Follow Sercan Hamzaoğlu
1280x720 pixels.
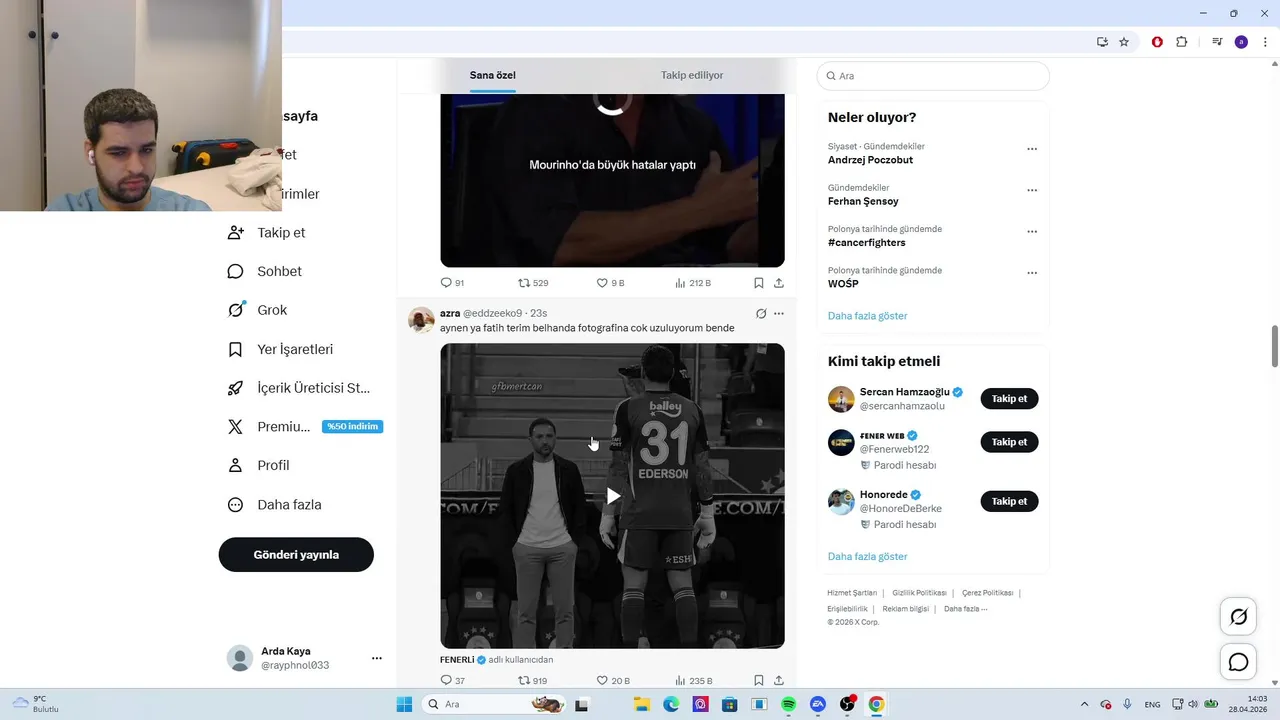[x=1009, y=399]
